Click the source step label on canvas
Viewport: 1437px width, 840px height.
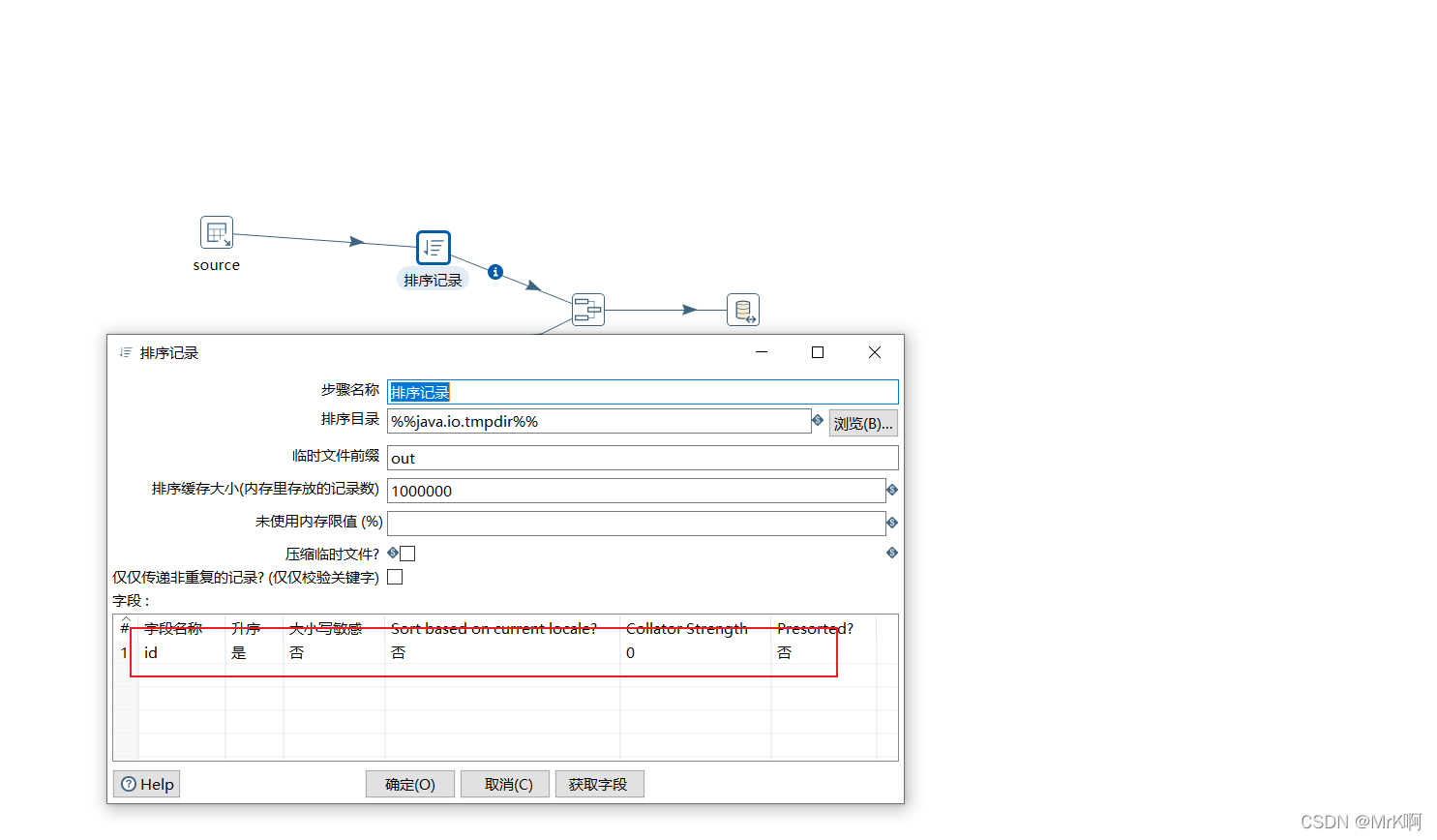(x=217, y=264)
